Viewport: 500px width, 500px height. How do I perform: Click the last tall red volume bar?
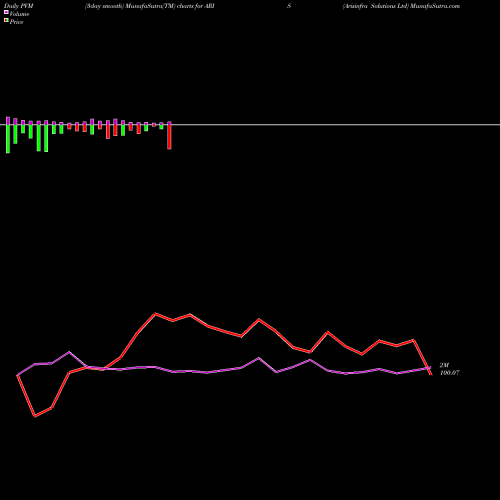[x=169, y=137]
